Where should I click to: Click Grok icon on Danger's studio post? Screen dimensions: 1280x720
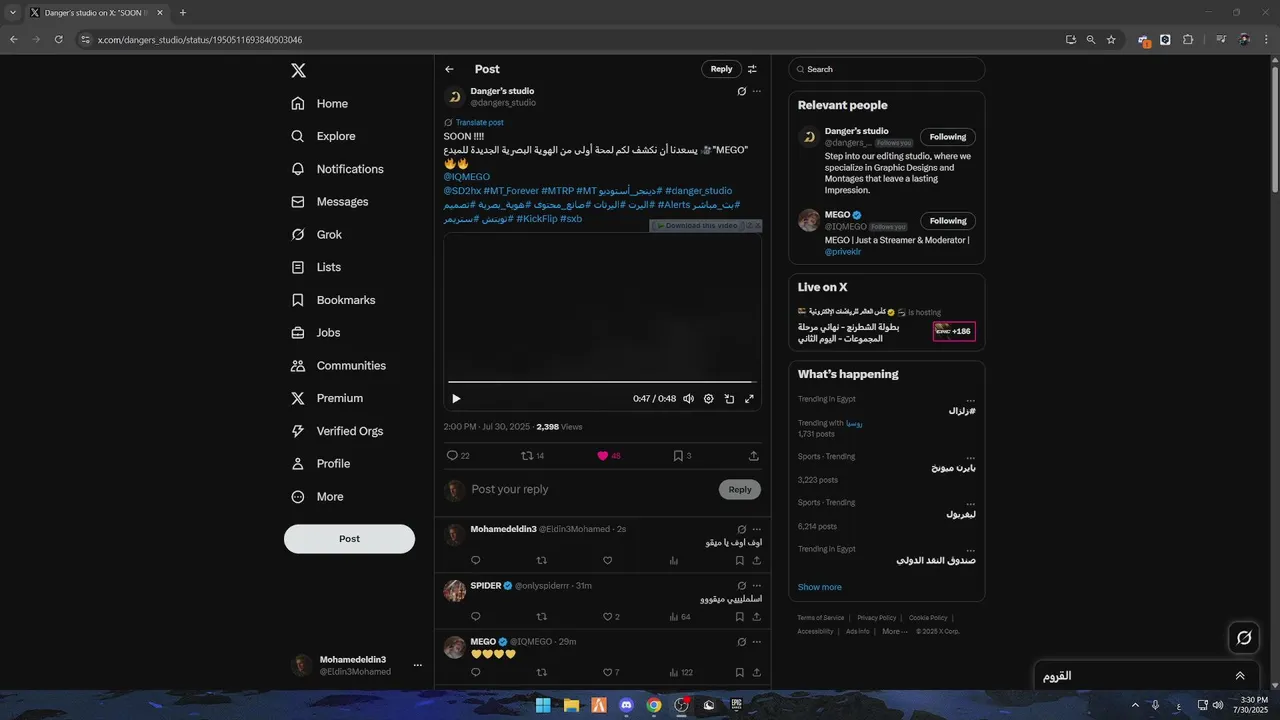click(x=741, y=91)
